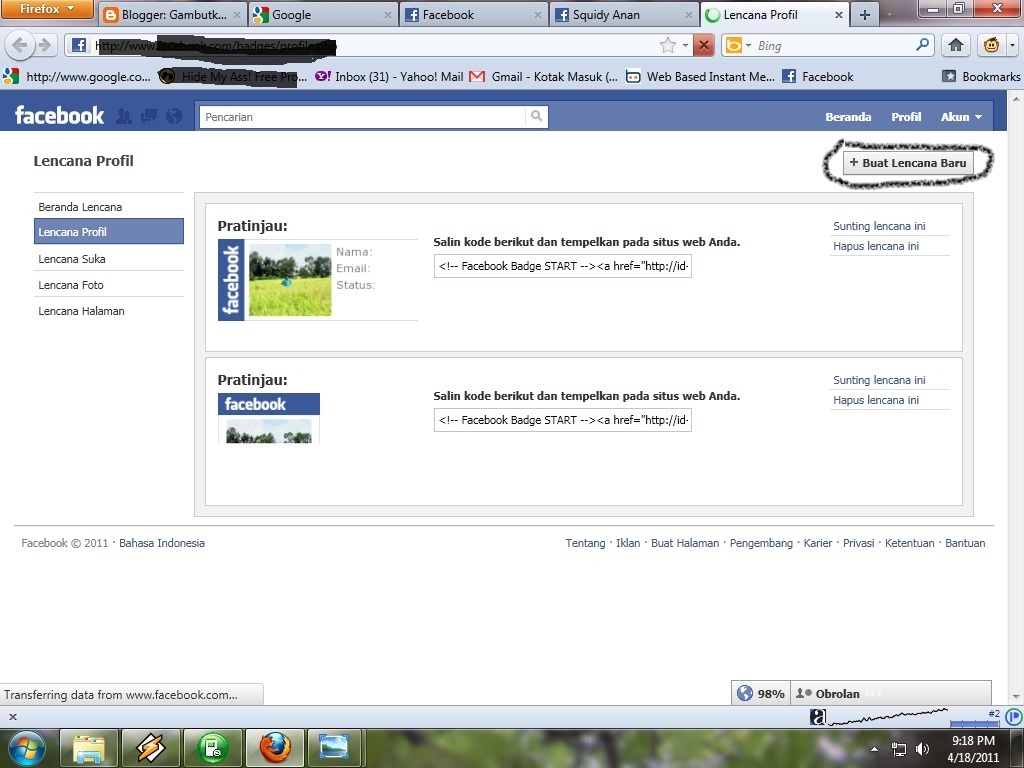The image size is (1024, 768).
Task: Click the Facebook search magnifier button
Action: [536, 116]
